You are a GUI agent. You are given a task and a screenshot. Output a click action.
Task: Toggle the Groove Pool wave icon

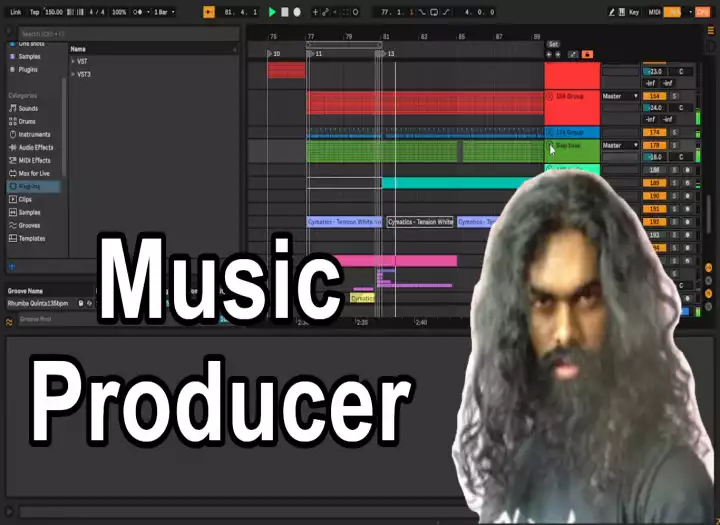pyautogui.click(x=9, y=322)
